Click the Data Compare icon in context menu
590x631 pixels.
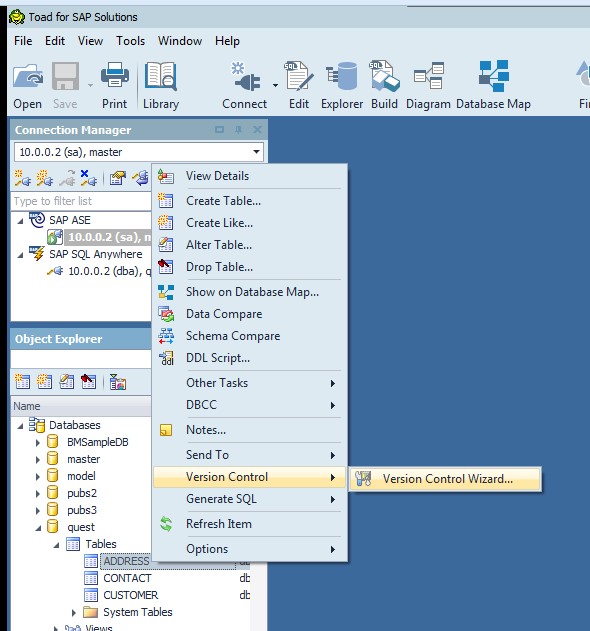[166, 314]
